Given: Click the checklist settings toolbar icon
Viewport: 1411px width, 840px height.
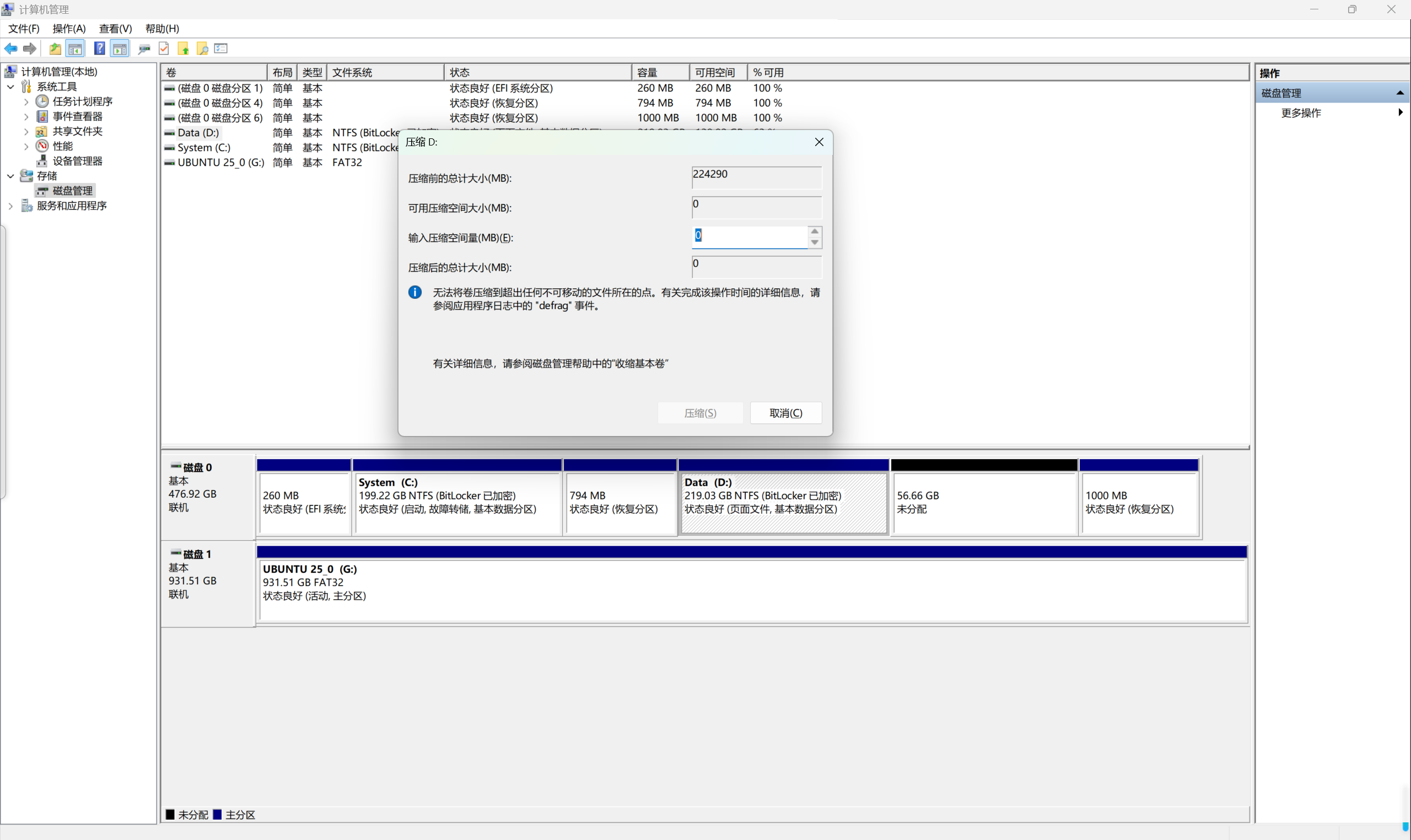Looking at the screenshot, I should click(x=222, y=49).
